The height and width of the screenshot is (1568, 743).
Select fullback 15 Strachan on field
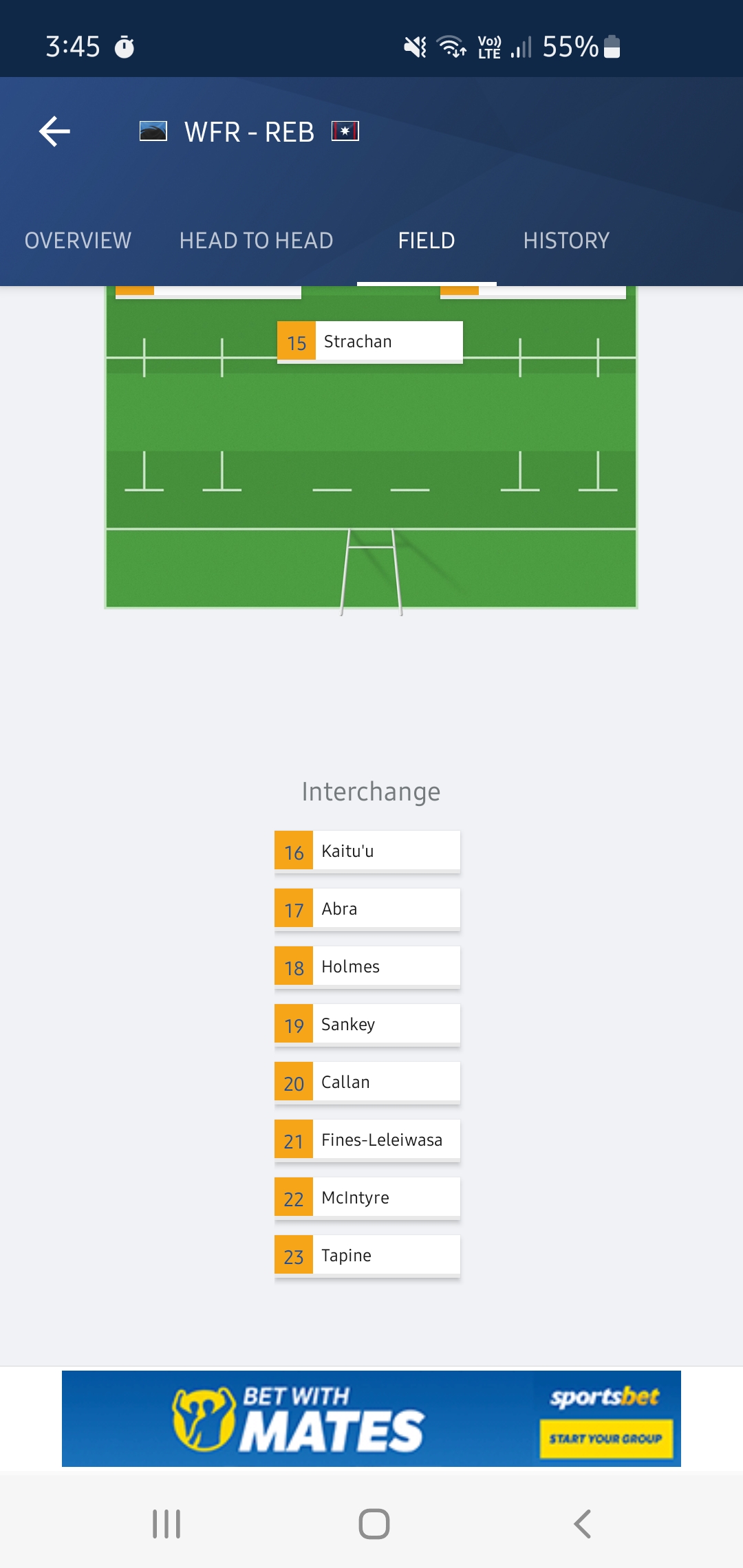370,341
